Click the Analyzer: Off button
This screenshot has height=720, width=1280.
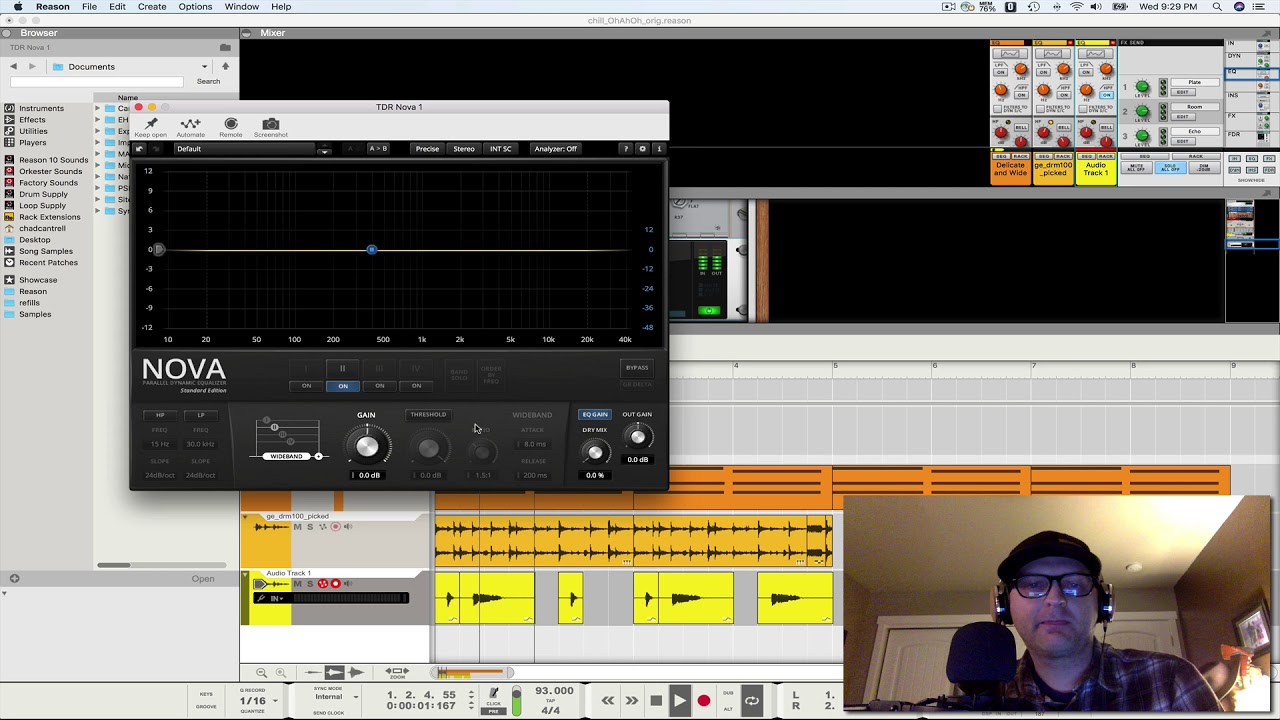click(x=556, y=149)
